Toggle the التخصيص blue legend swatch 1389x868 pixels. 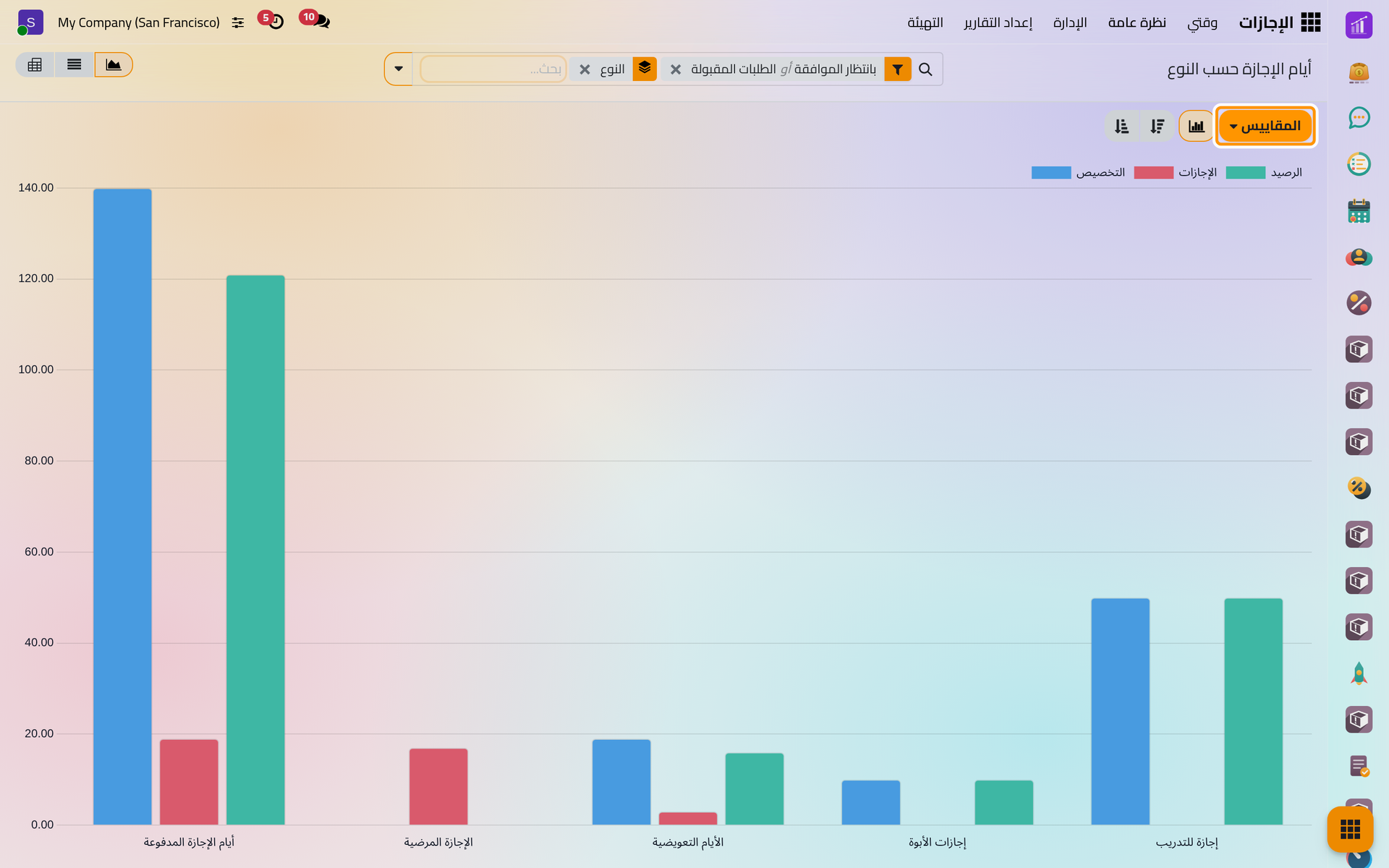pyautogui.click(x=1051, y=173)
